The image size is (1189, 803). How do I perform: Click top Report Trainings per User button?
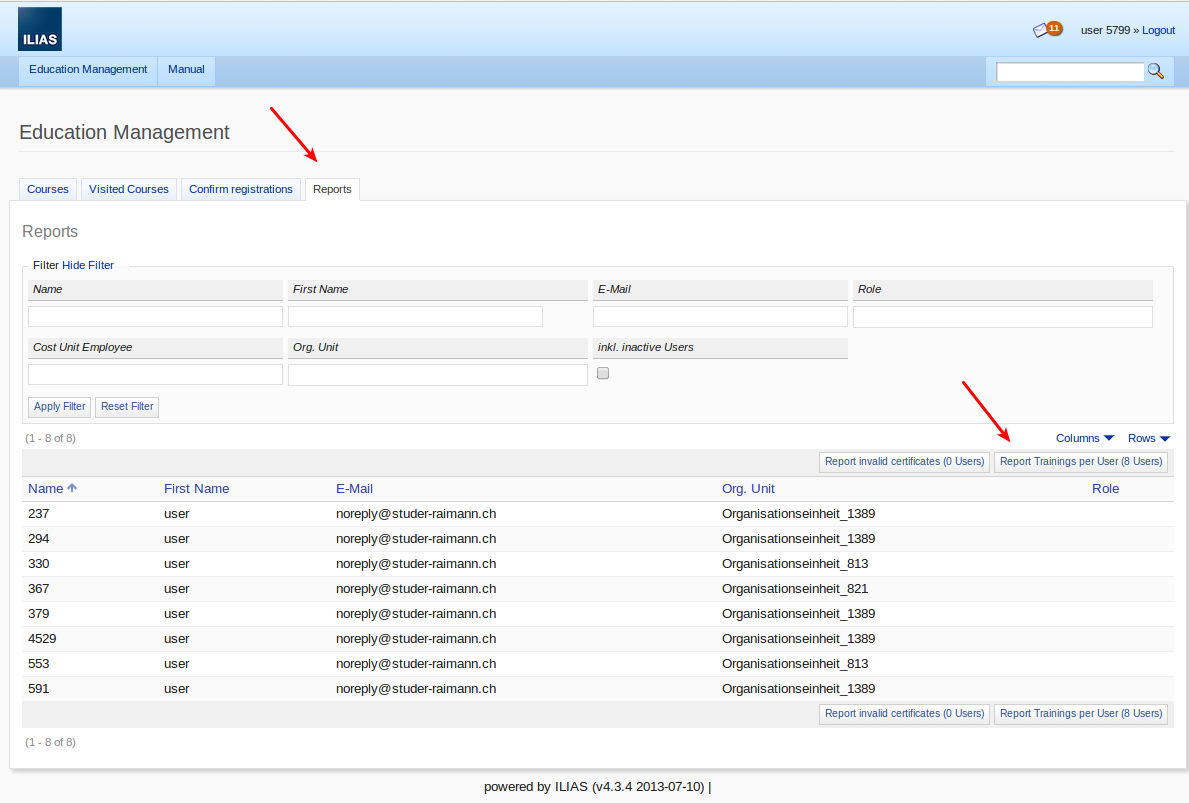(x=1080, y=462)
